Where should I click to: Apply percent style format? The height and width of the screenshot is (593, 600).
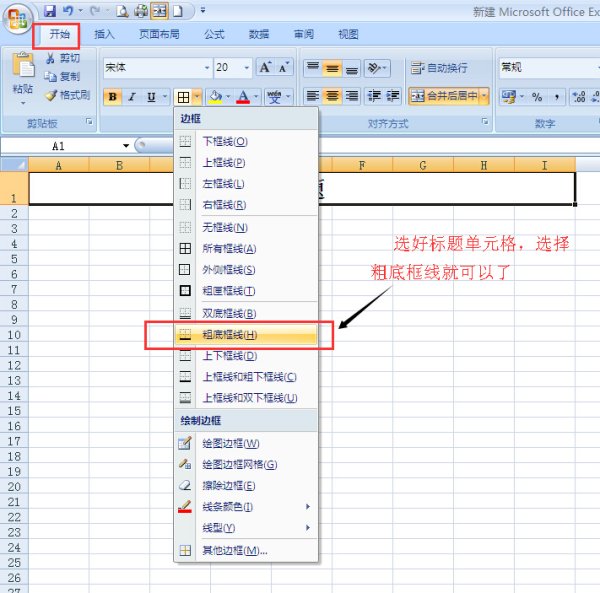[x=537, y=97]
